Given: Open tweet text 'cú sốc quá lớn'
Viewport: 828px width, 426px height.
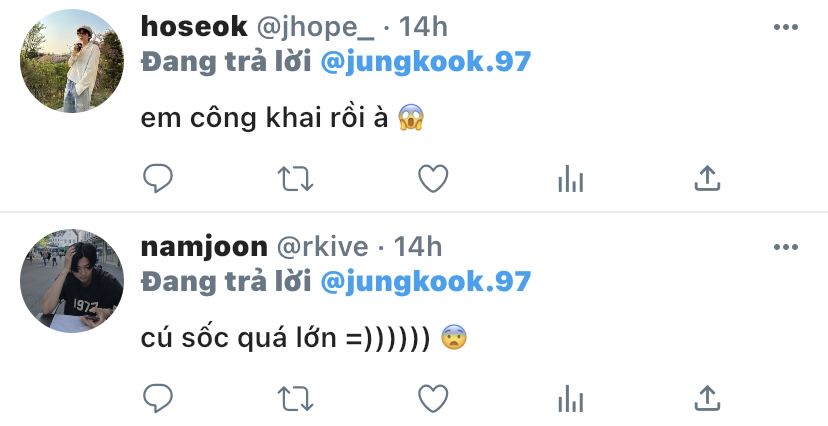Looking at the screenshot, I should point(238,338).
